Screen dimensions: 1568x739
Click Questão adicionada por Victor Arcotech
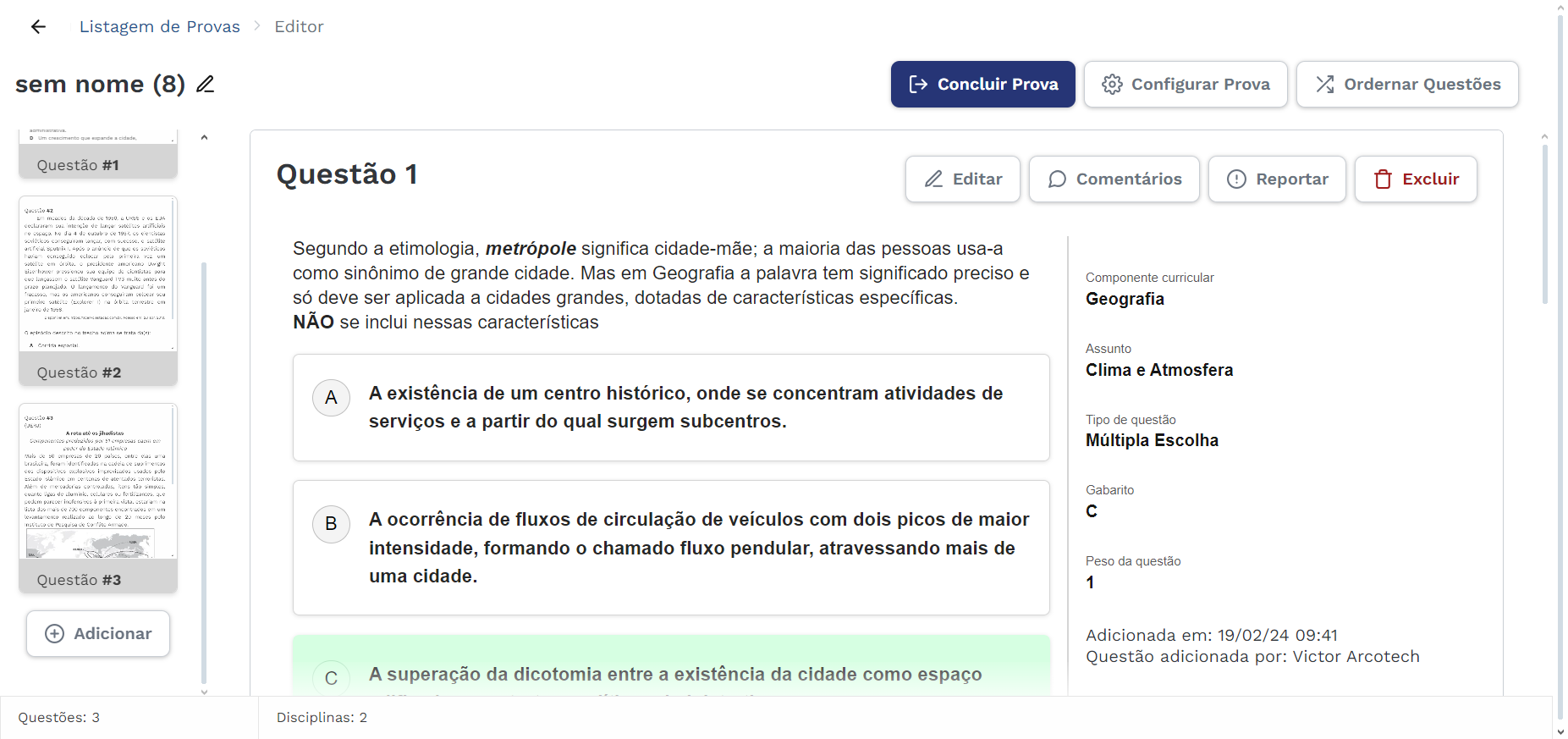click(1252, 656)
